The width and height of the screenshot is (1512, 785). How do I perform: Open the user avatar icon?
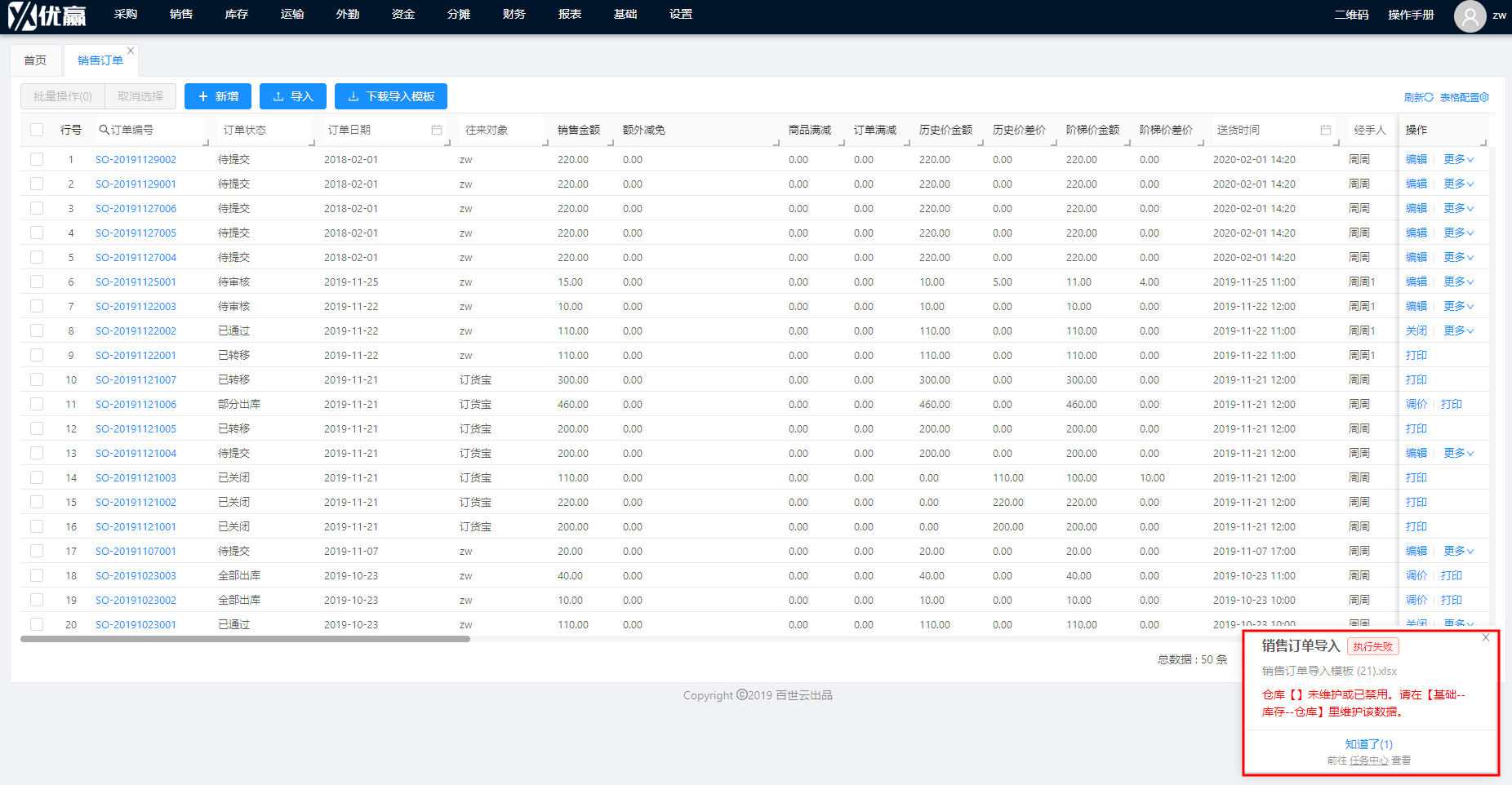click(x=1470, y=16)
